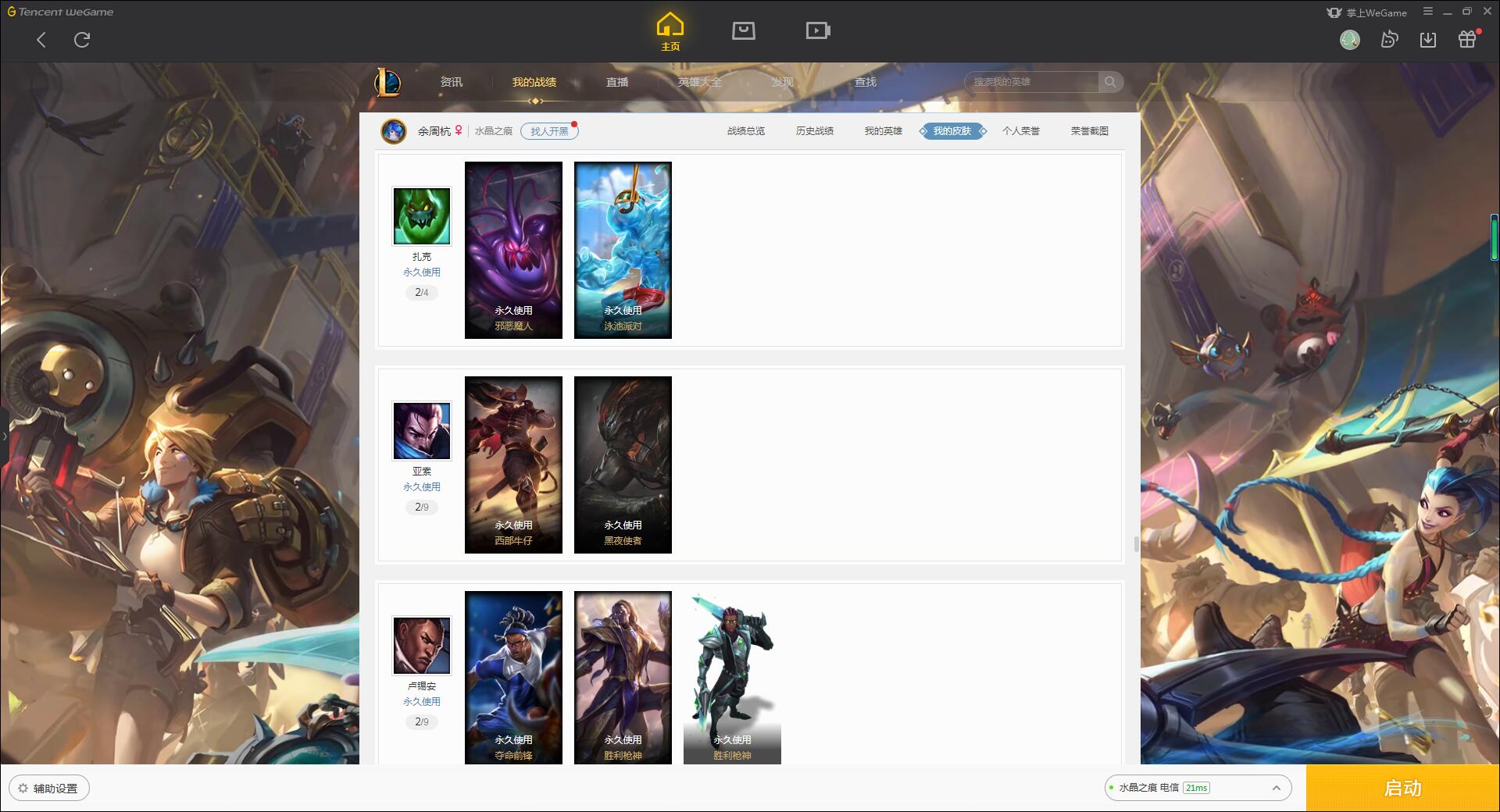Screen dimensions: 1500x812
Task: Open the 我的战绩 tab
Action: coord(534,82)
